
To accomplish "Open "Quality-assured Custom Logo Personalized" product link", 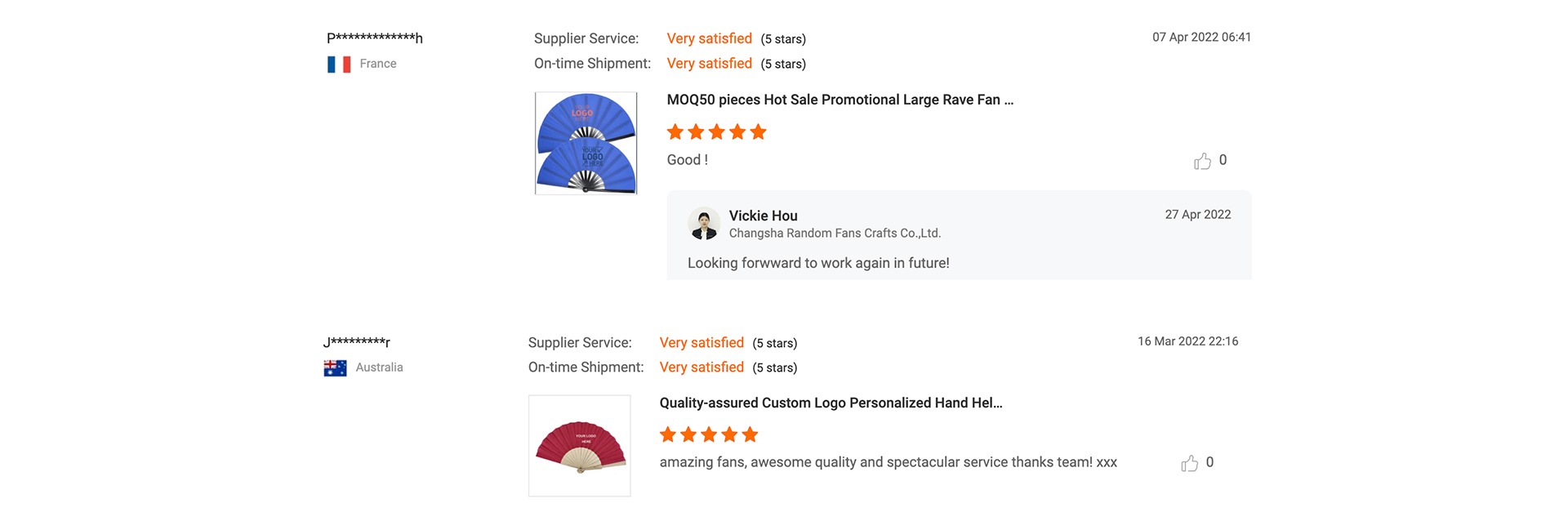I will (x=831, y=403).
